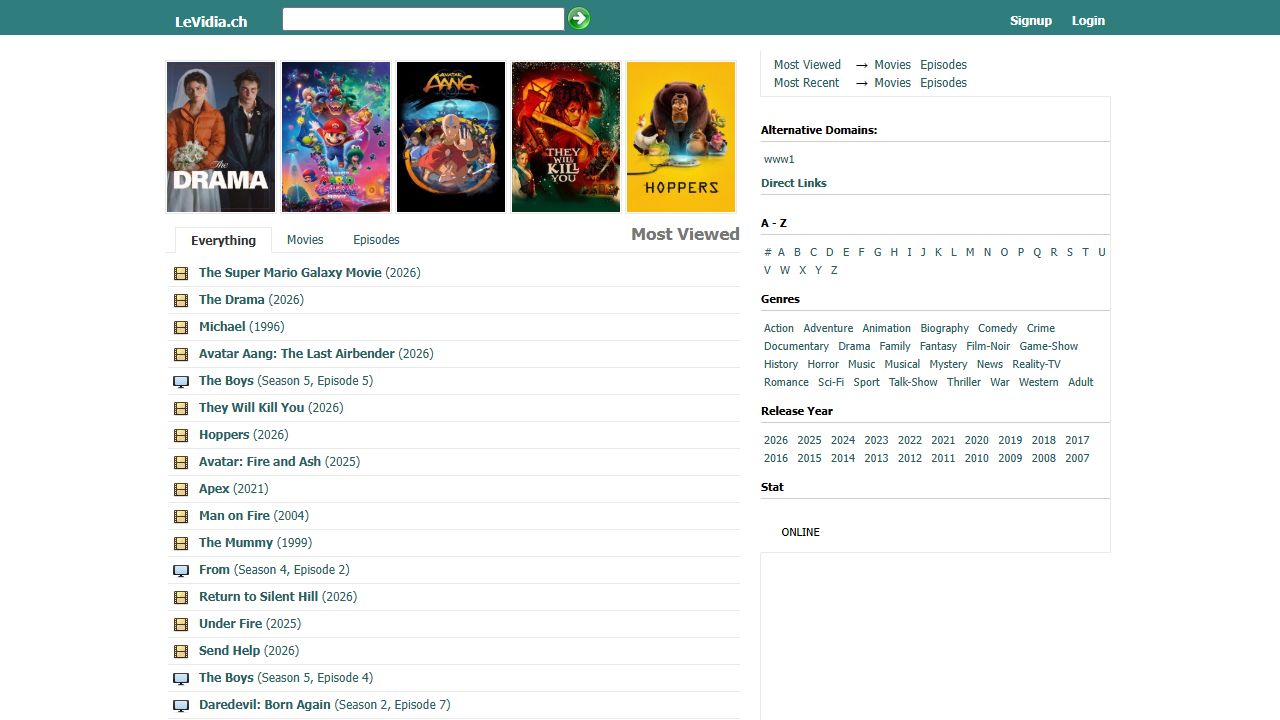Screen dimensions: 1280x720
Task: Open Daredevil: Born Again episode title
Action: tap(264, 705)
